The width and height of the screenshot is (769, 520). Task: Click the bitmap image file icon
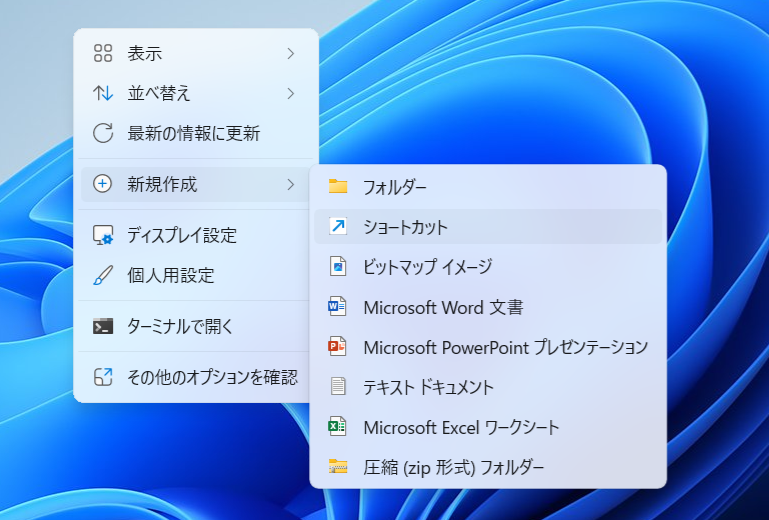point(338,266)
